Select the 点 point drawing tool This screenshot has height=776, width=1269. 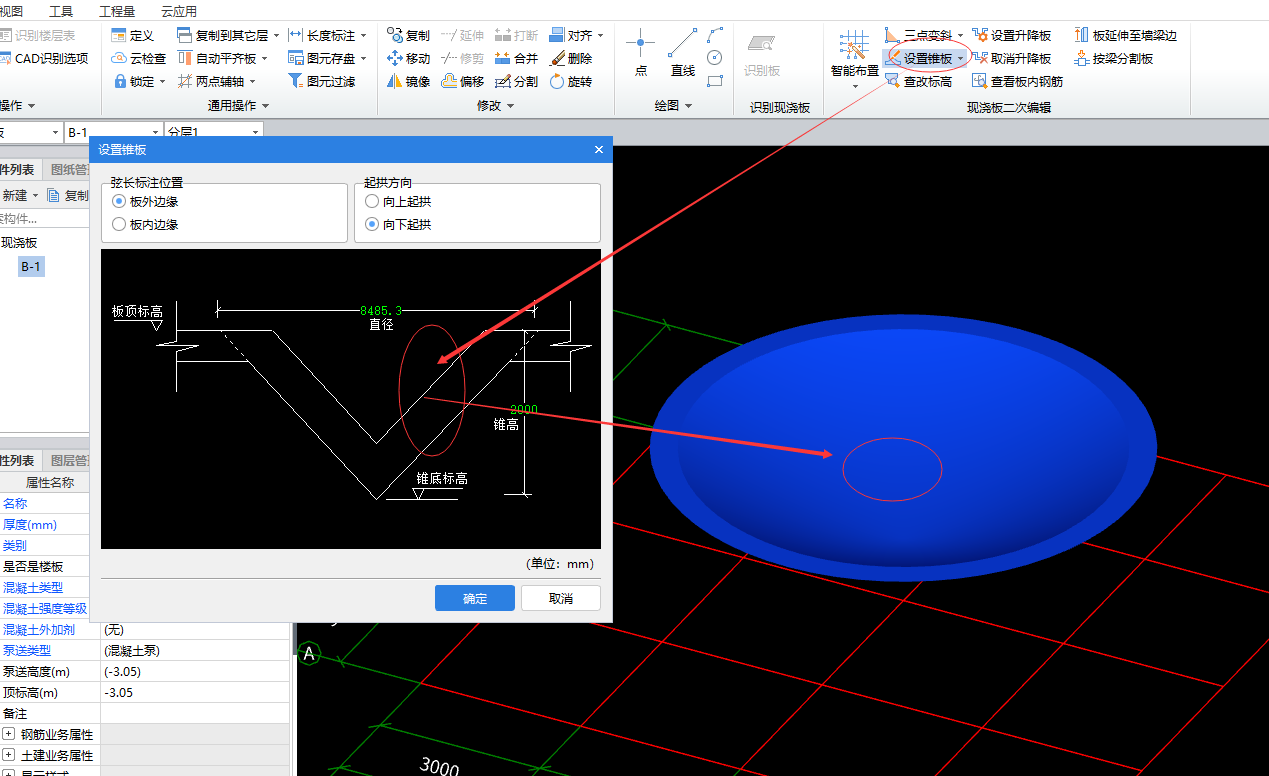(641, 52)
